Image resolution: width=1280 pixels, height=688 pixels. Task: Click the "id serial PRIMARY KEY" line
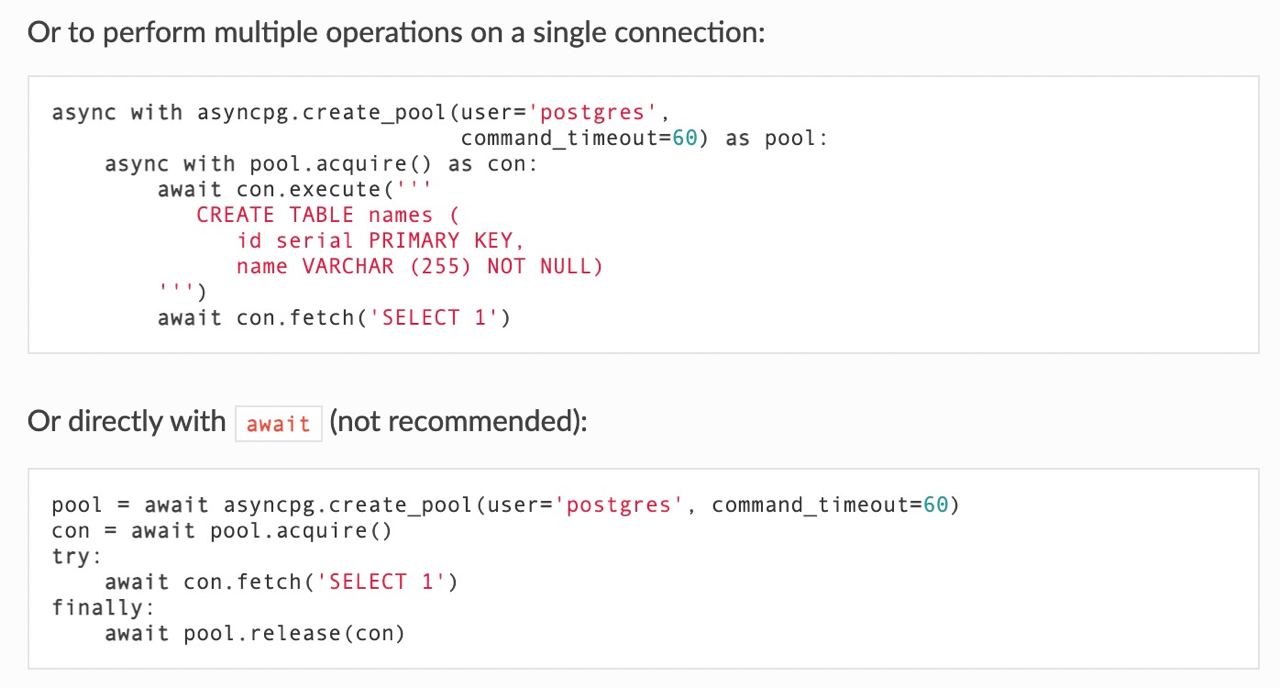coord(380,241)
